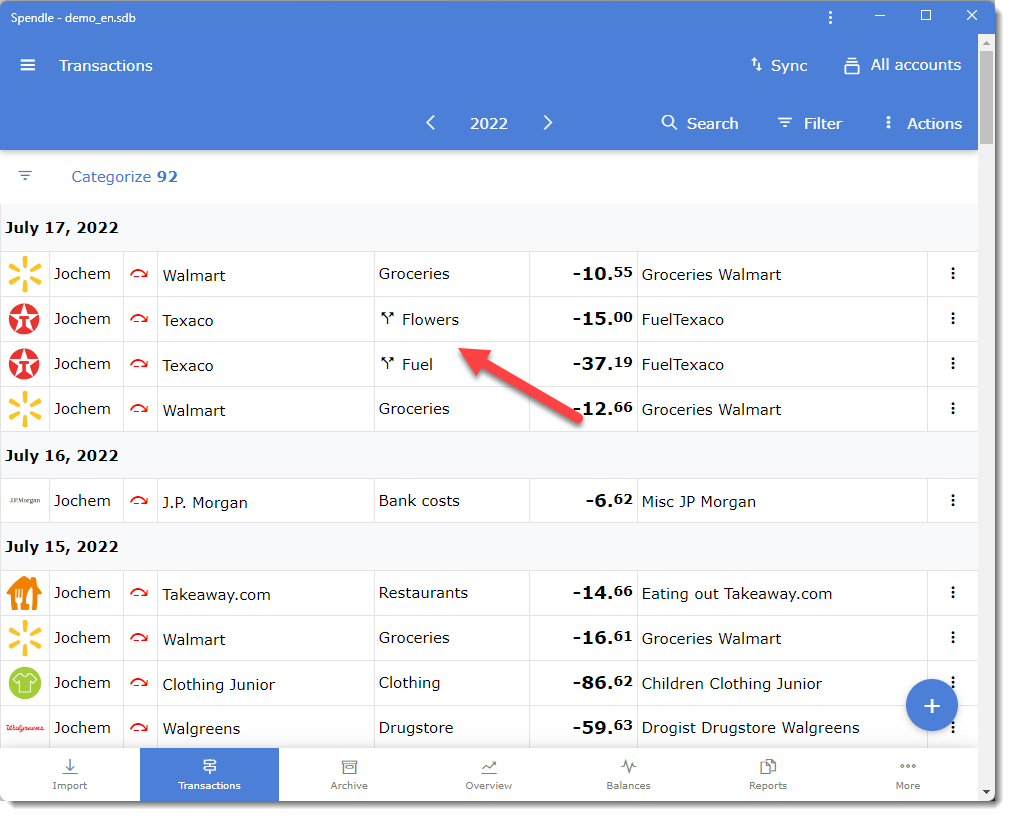The height and width of the screenshot is (816, 1010).
Task: Click the vertical scrollbar thumb
Action: 986,97
